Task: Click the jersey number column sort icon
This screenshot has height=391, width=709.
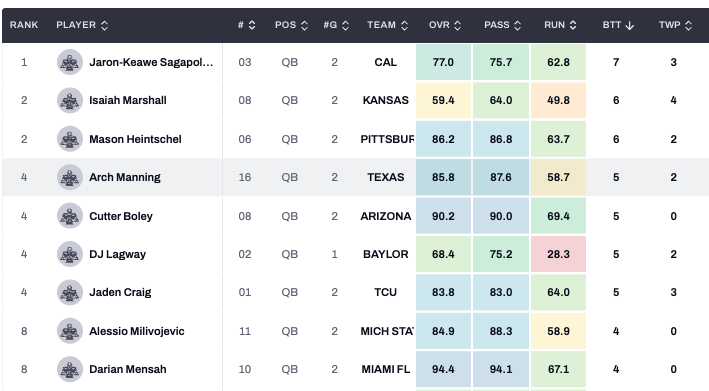Action: 252,25
